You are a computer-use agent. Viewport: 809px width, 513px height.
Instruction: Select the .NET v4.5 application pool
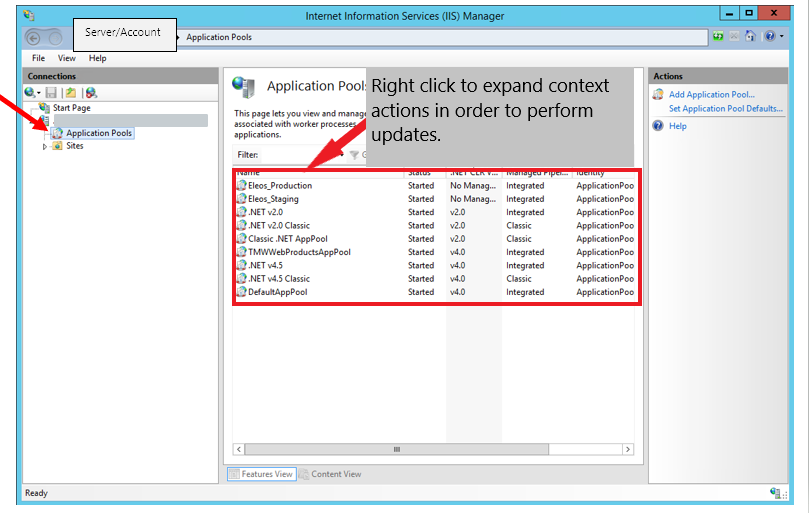click(x=435, y=265)
